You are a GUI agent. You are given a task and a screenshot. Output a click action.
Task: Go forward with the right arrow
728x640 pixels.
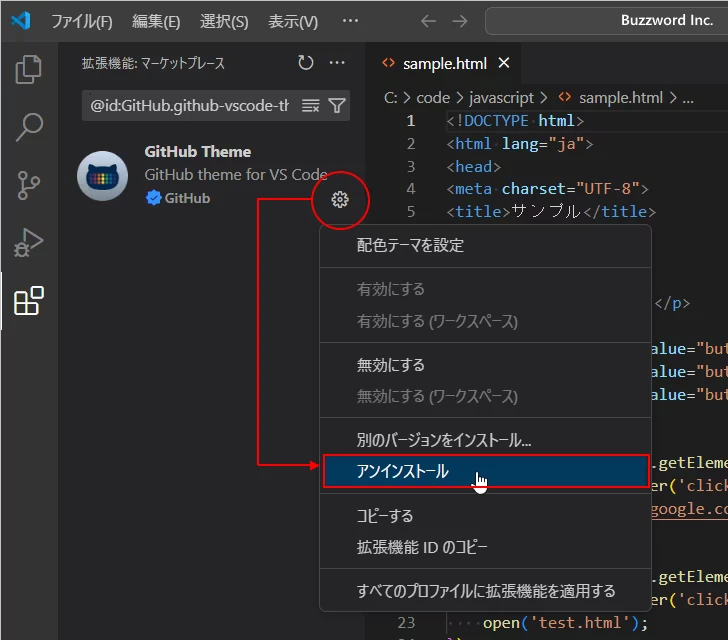460,21
